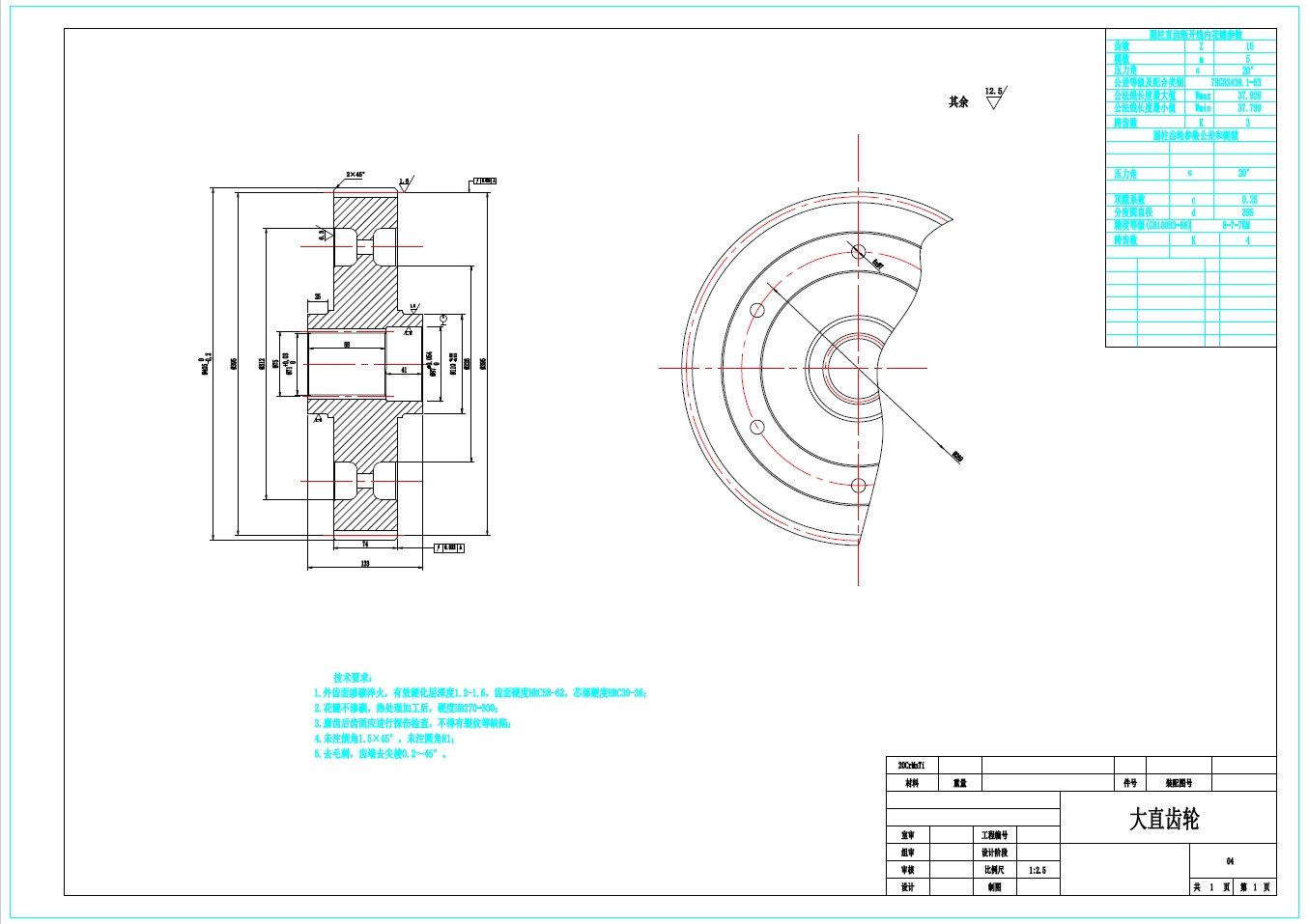Click the 工程编号 label cell

pos(995,835)
